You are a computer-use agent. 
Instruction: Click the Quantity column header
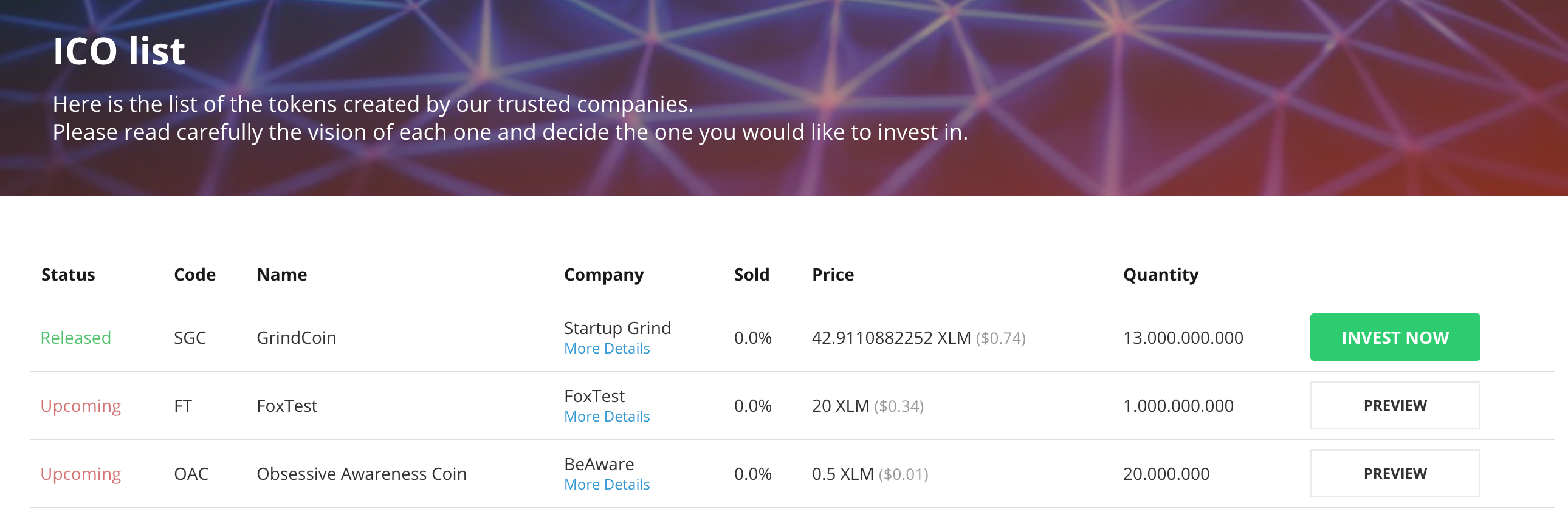coord(1161,275)
